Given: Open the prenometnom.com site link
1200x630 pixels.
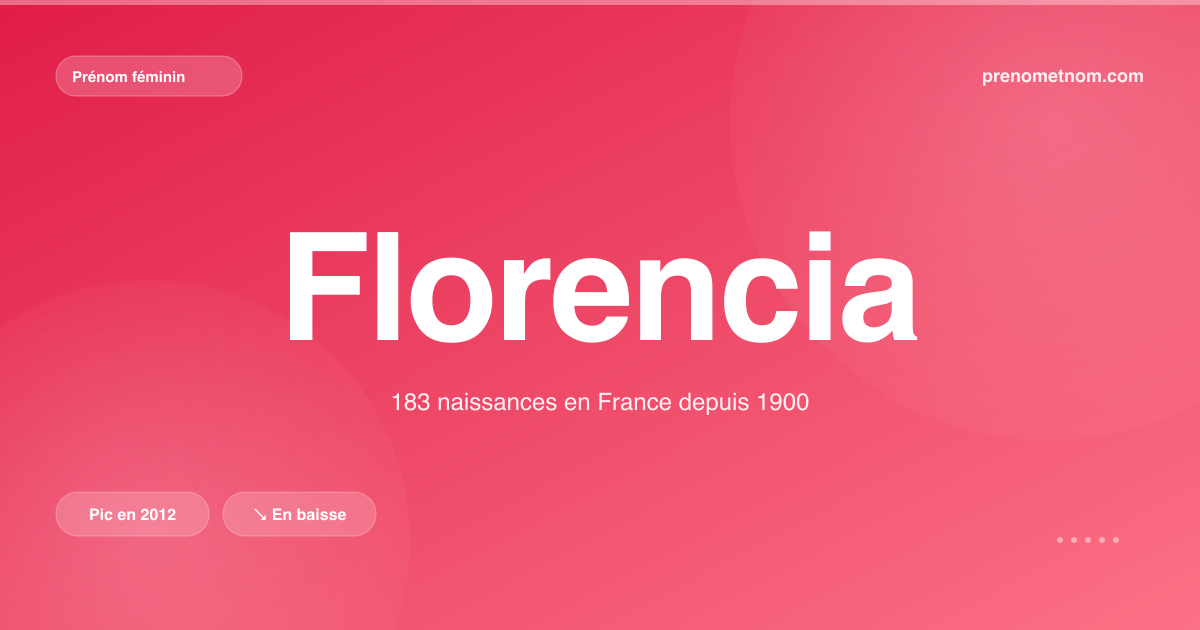Looking at the screenshot, I should coord(1063,76).
